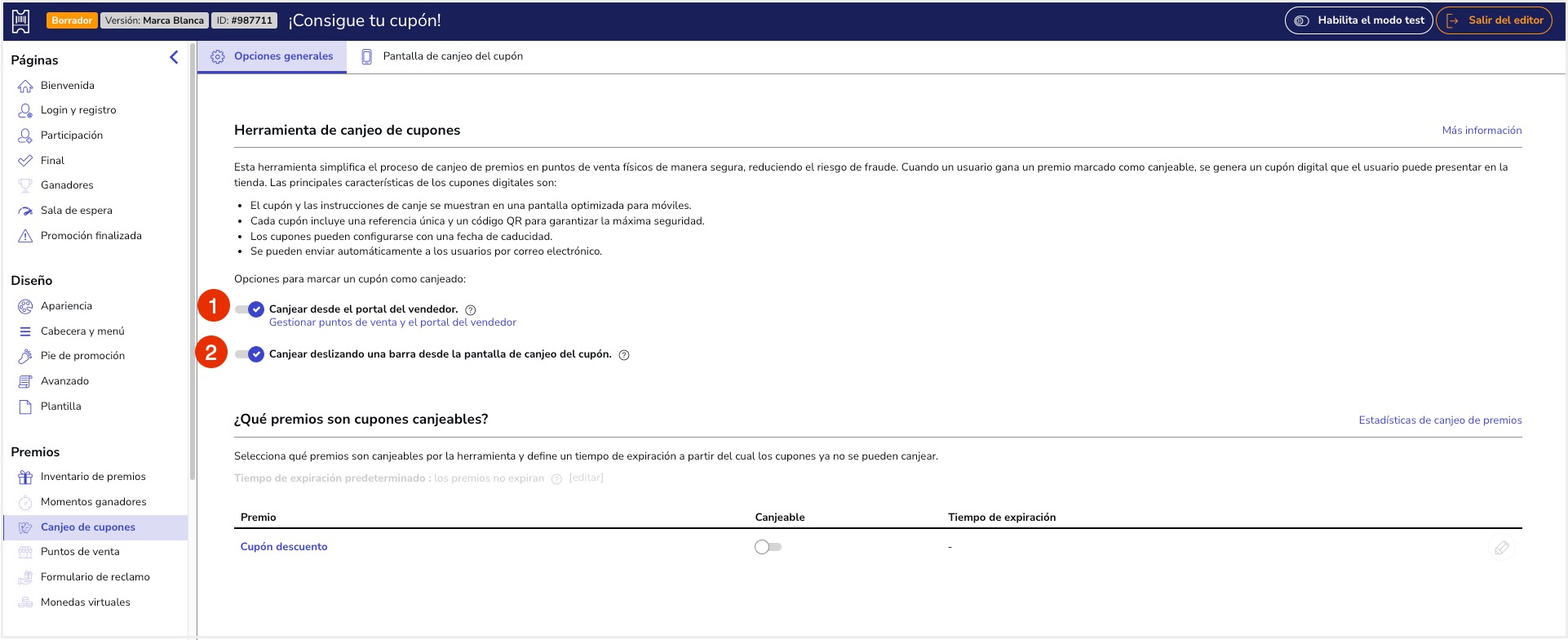The width and height of the screenshot is (1568, 640).
Task: Click the Formulario de reclamo icon
Action: click(25, 577)
